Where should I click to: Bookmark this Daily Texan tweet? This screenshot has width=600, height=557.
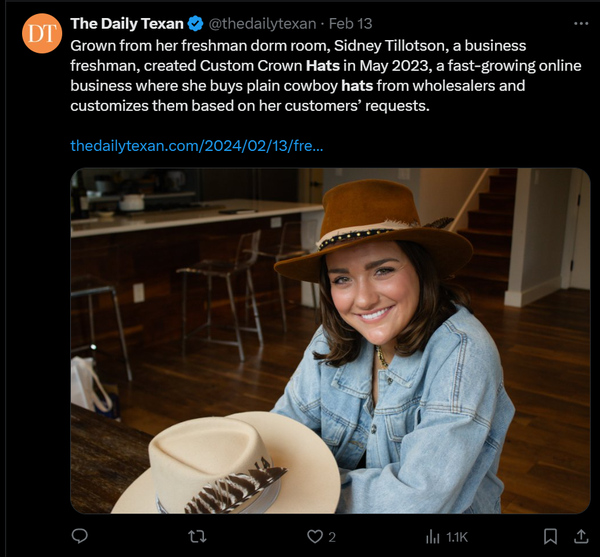tap(549, 537)
